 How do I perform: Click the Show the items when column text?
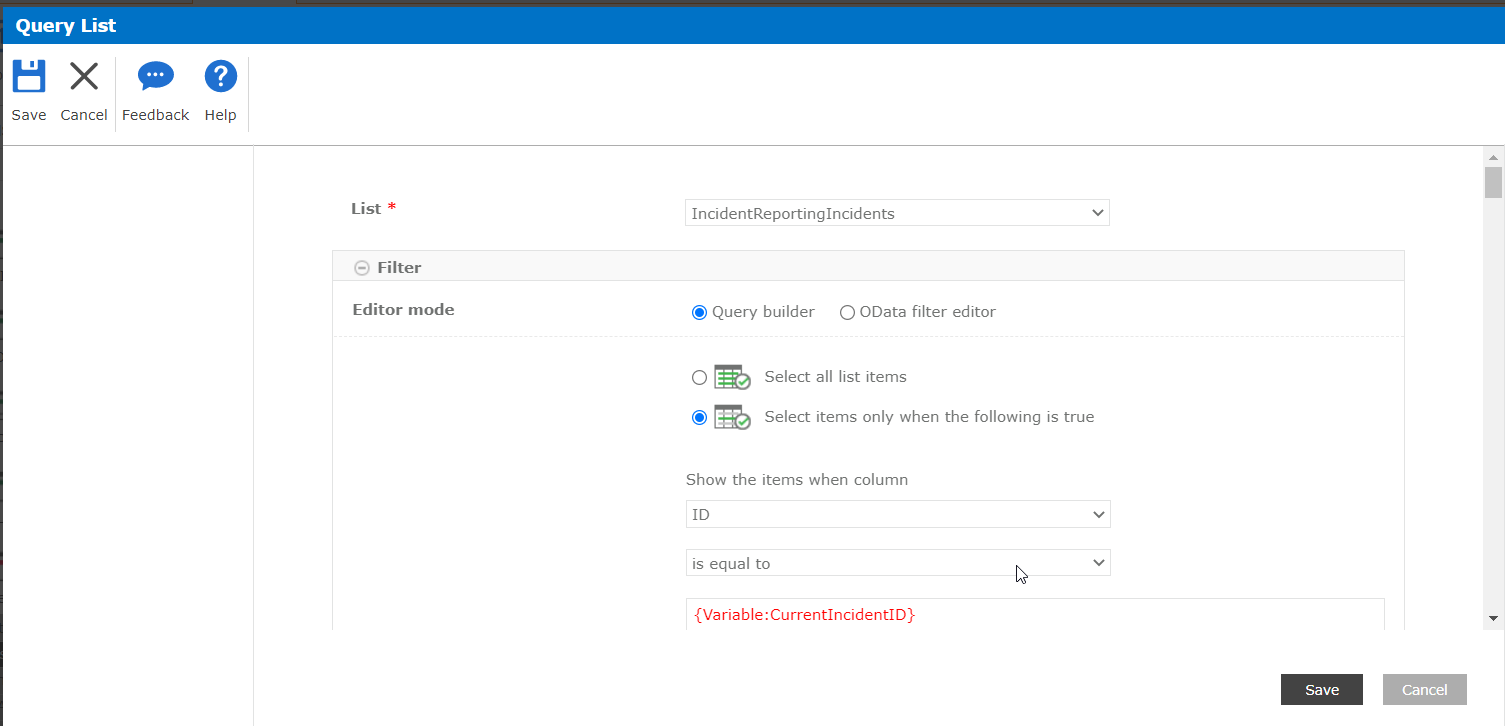click(797, 480)
